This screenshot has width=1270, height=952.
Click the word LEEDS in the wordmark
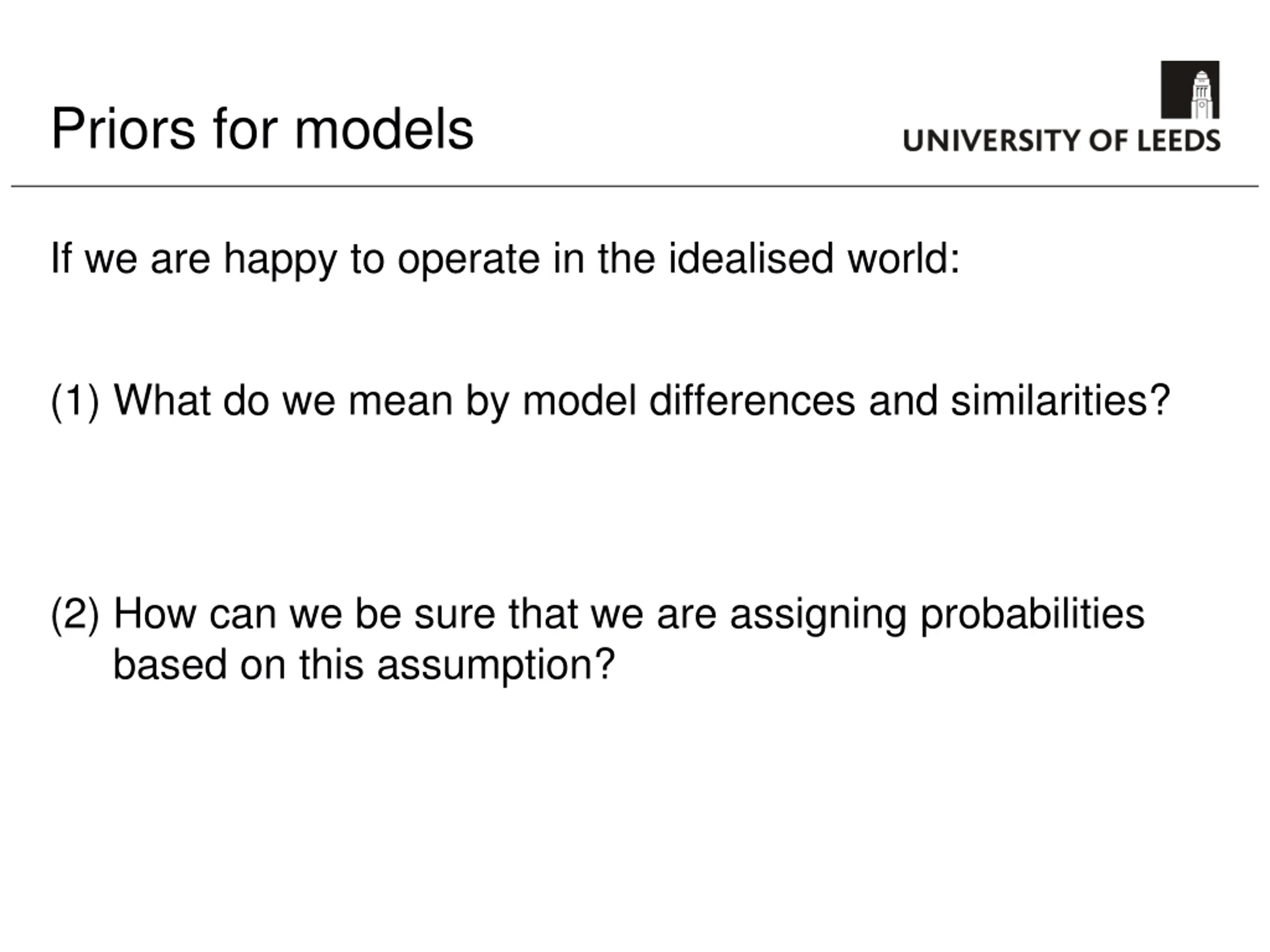point(1179,141)
